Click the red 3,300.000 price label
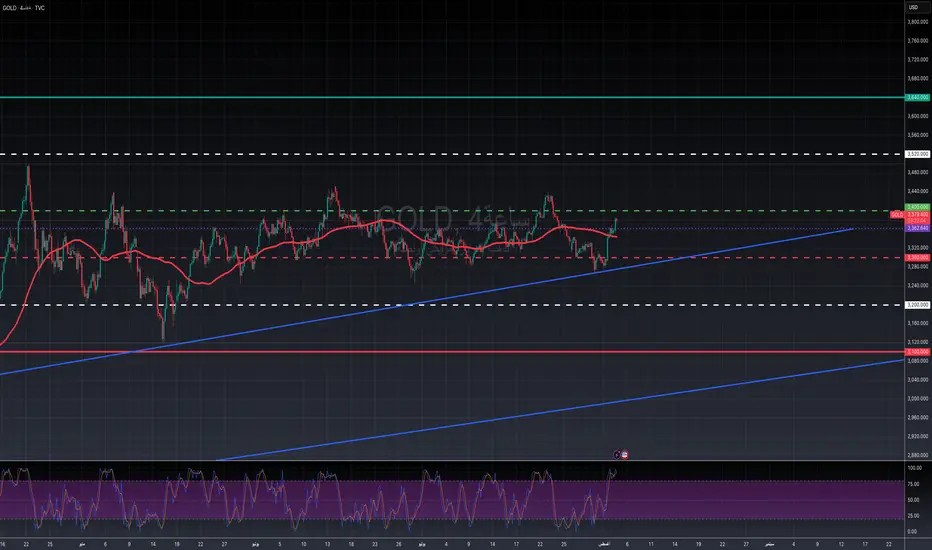Screen dimensions: 932x550 tap(918, 258)
